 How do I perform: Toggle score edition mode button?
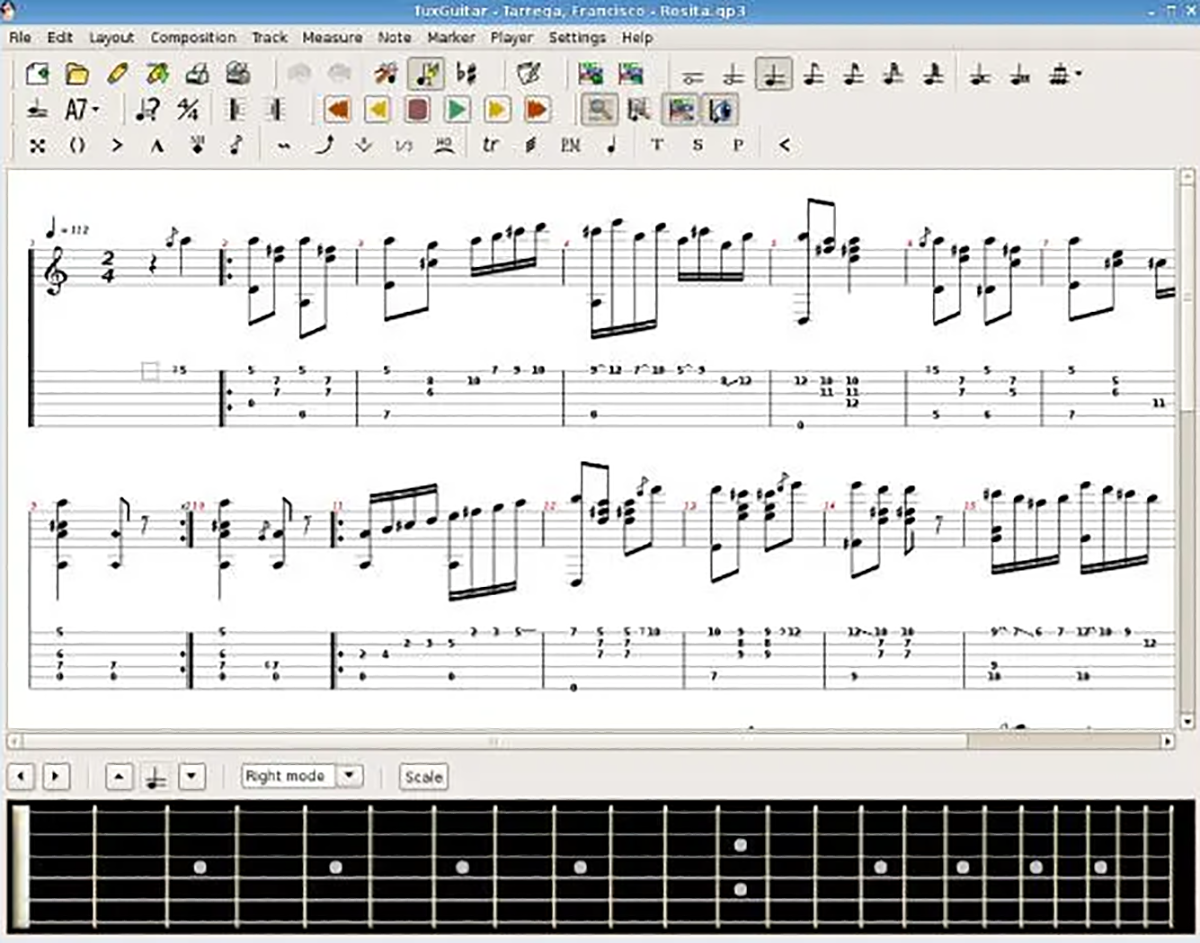pyautogui.click(x=426, y=74)
